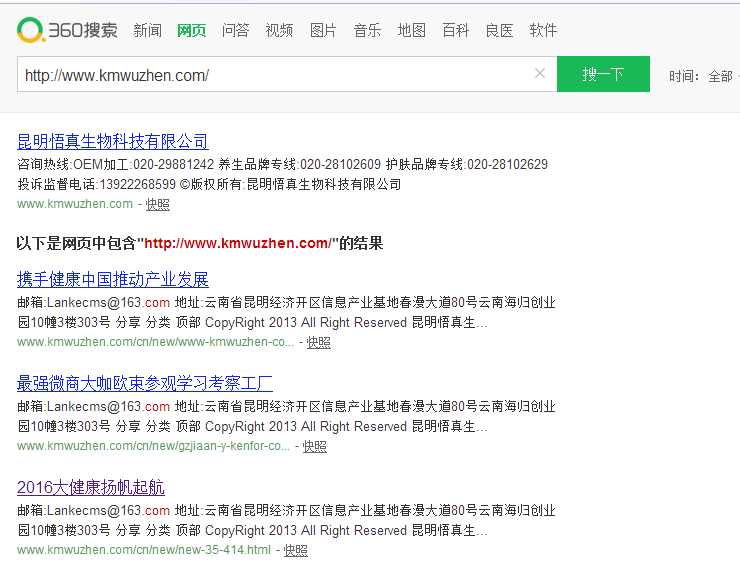Expand the 时间: 全部 filter dropdown

coord(703,76)
